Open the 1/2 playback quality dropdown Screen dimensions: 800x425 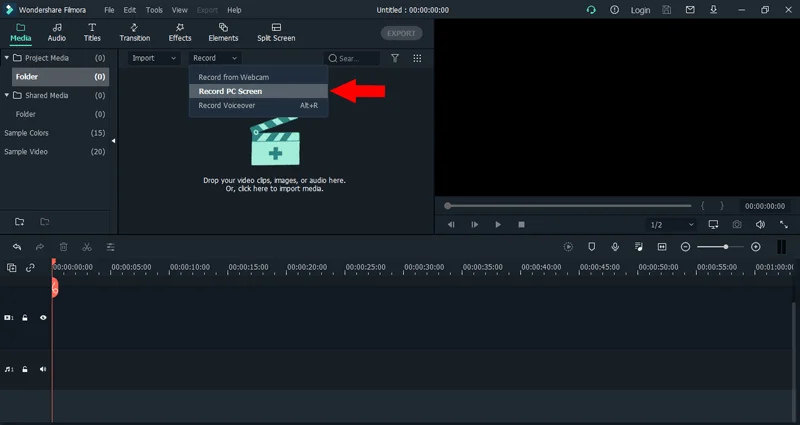point(671,224)
